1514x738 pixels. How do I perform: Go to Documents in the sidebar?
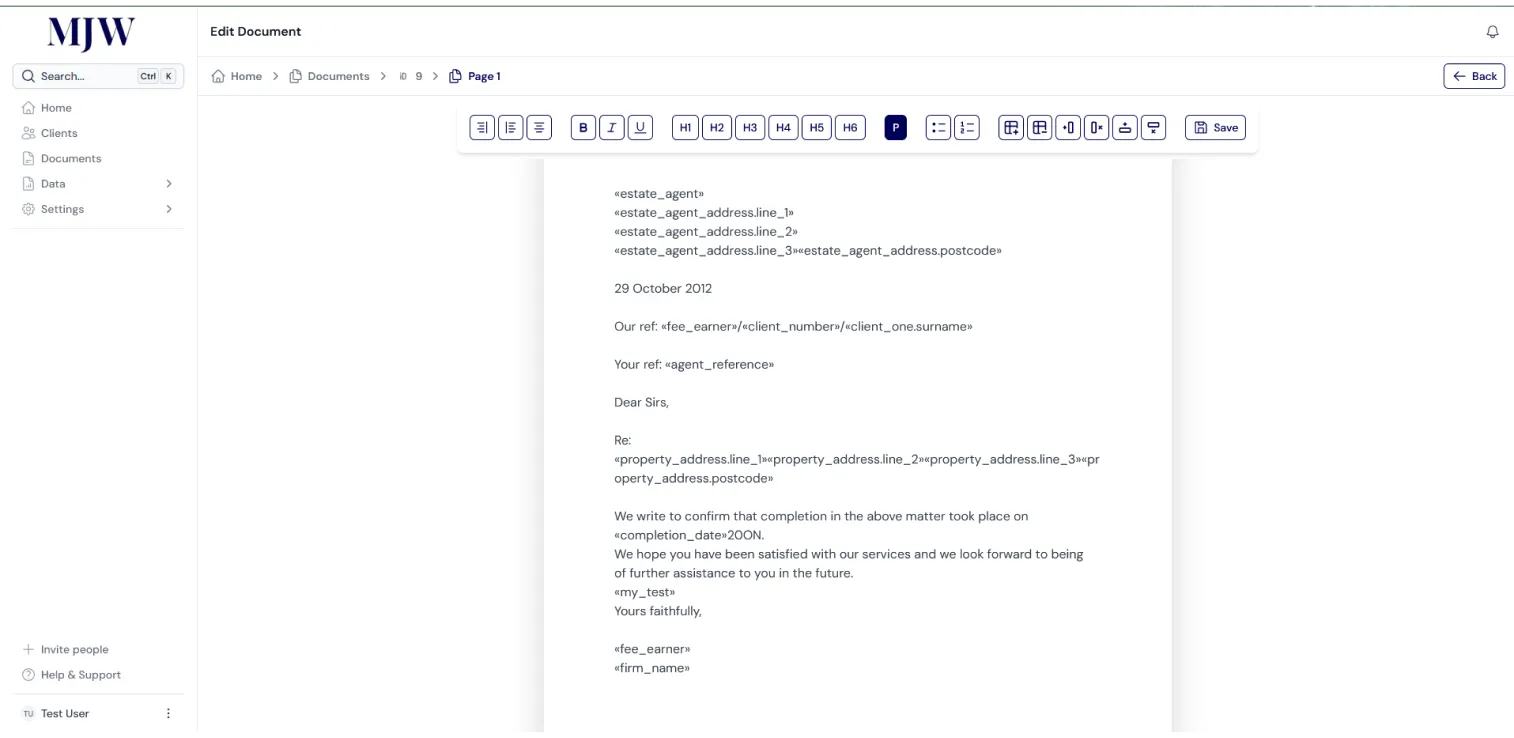(x=71, y=158)
